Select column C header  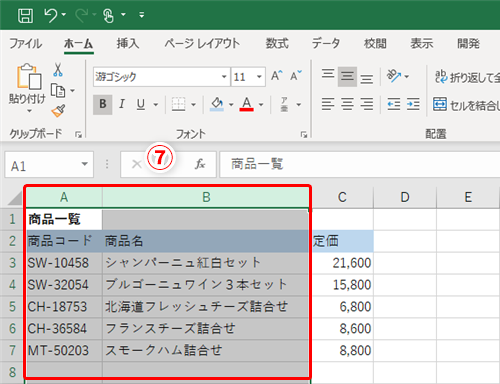click(x=342, y=197)
